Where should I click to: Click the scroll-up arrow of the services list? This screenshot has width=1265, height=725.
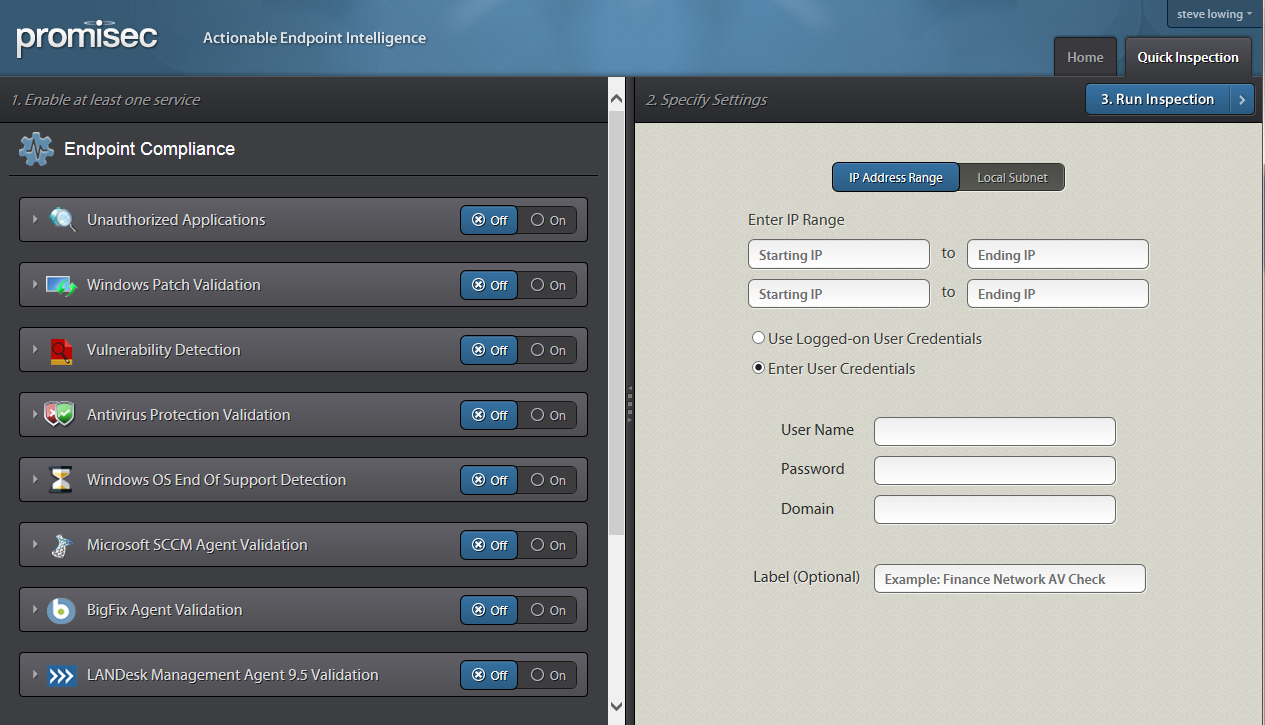tap(616, 98)
